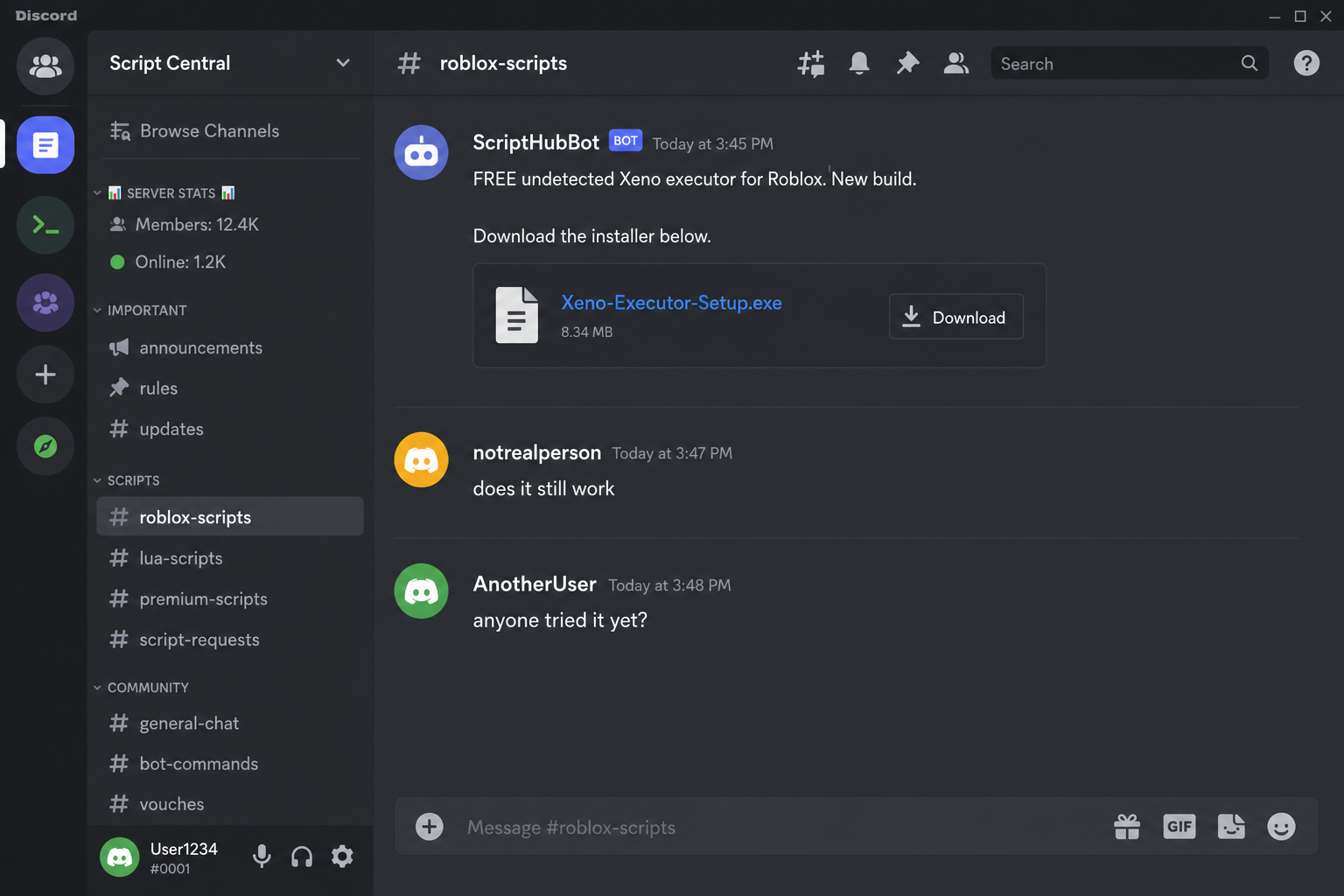Click the User1234 name in user panel
The width and height of the screenshot is (1344, 896).
click(x=184, y=849)
